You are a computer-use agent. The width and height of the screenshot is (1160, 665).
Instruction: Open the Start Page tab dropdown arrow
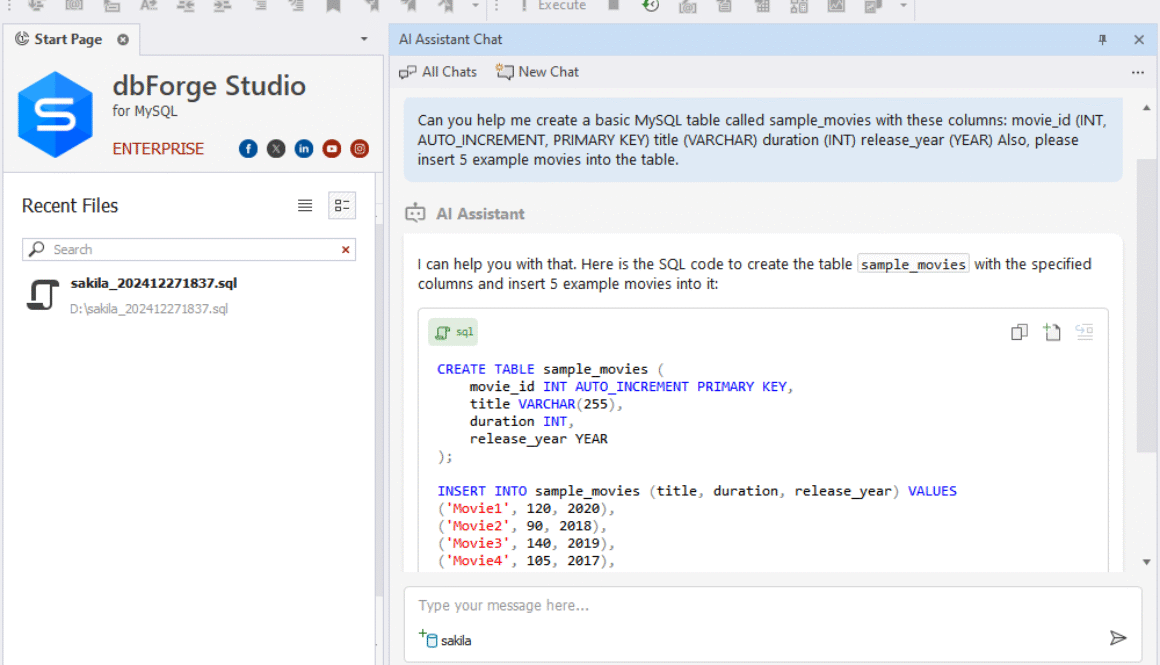tap(364, 39)
